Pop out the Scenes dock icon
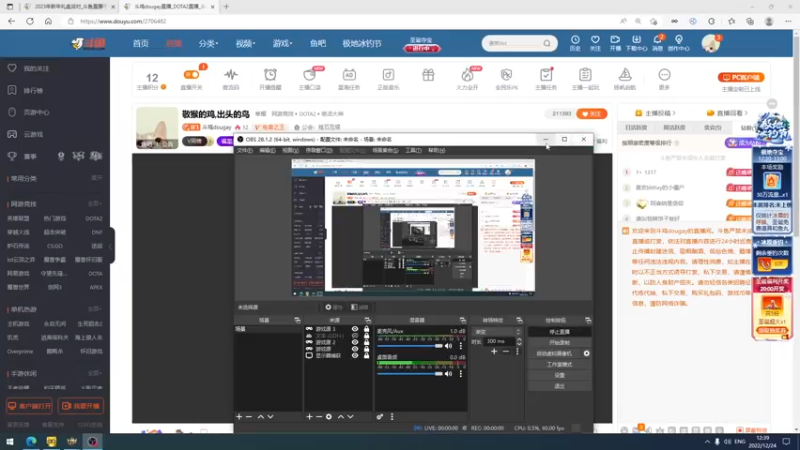 (297, 320)
